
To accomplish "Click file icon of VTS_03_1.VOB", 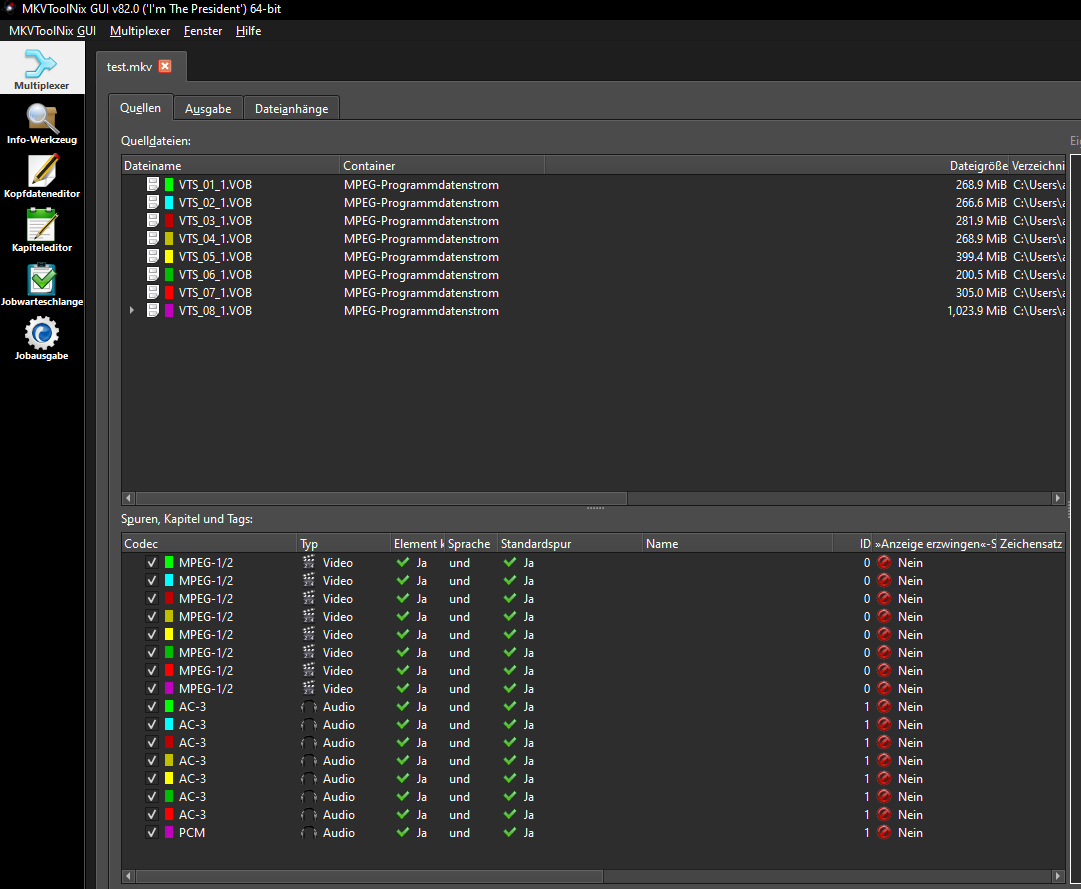I will [x=153, y=221].
